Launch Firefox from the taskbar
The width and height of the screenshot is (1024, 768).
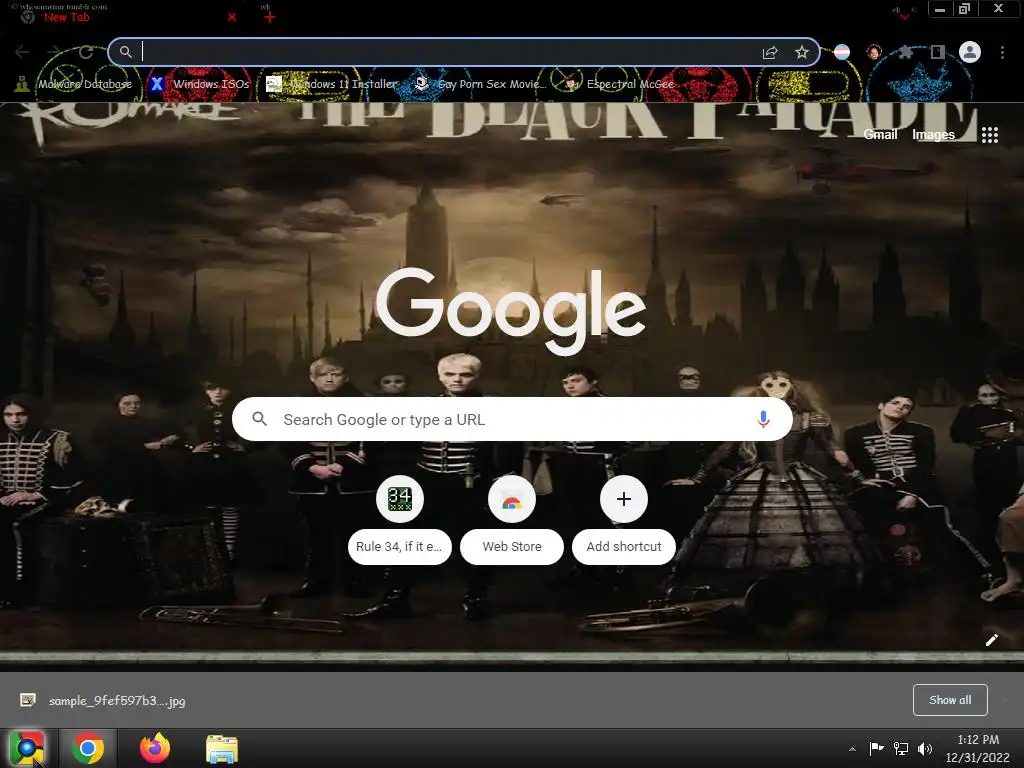click(155, 748)
